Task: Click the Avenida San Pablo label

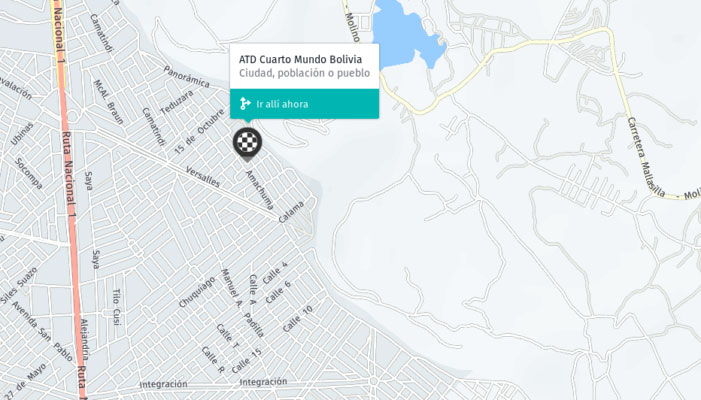Action: tap(42, 331)
